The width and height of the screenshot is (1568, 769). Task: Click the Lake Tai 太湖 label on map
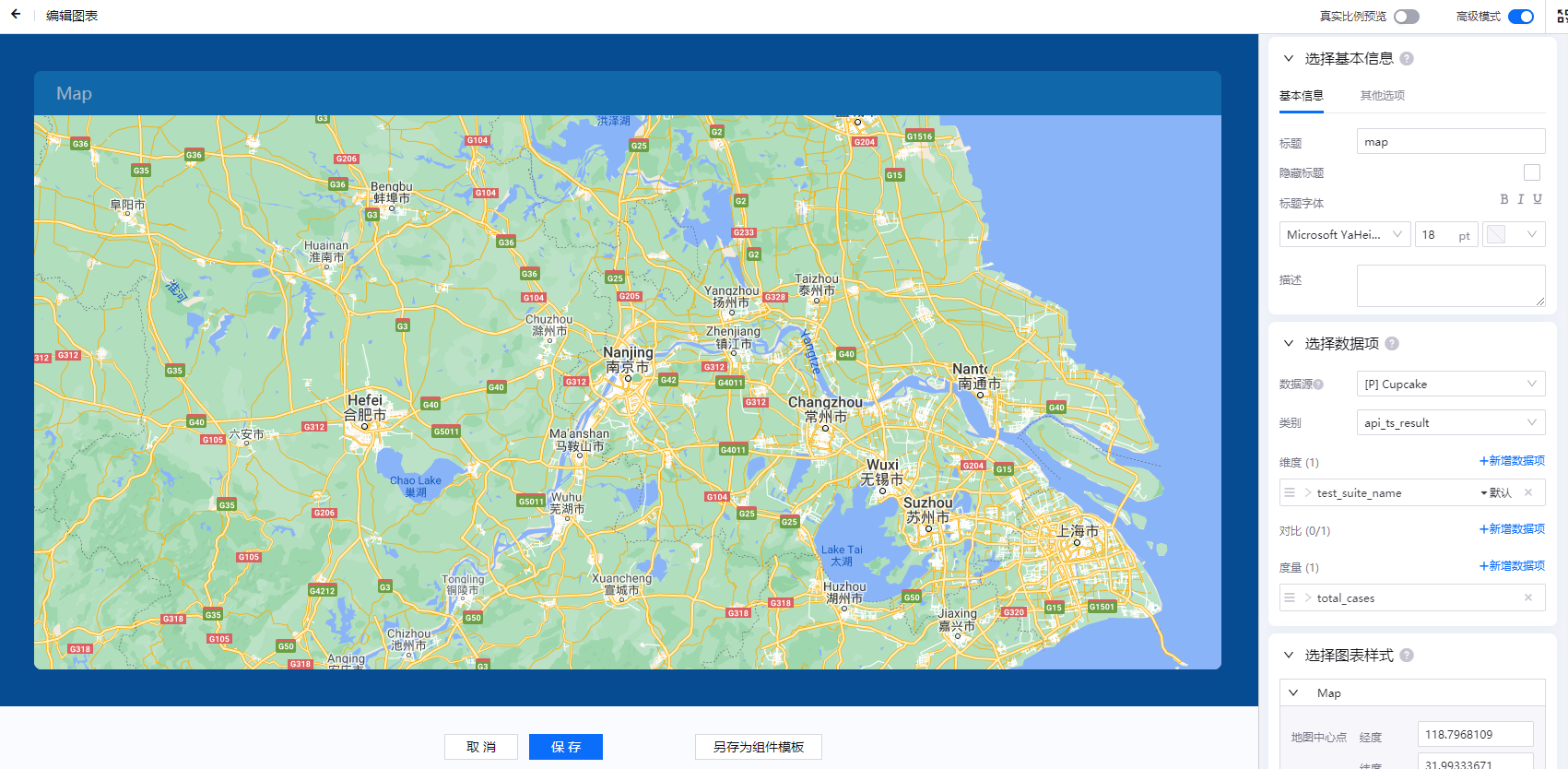[842, 555]
